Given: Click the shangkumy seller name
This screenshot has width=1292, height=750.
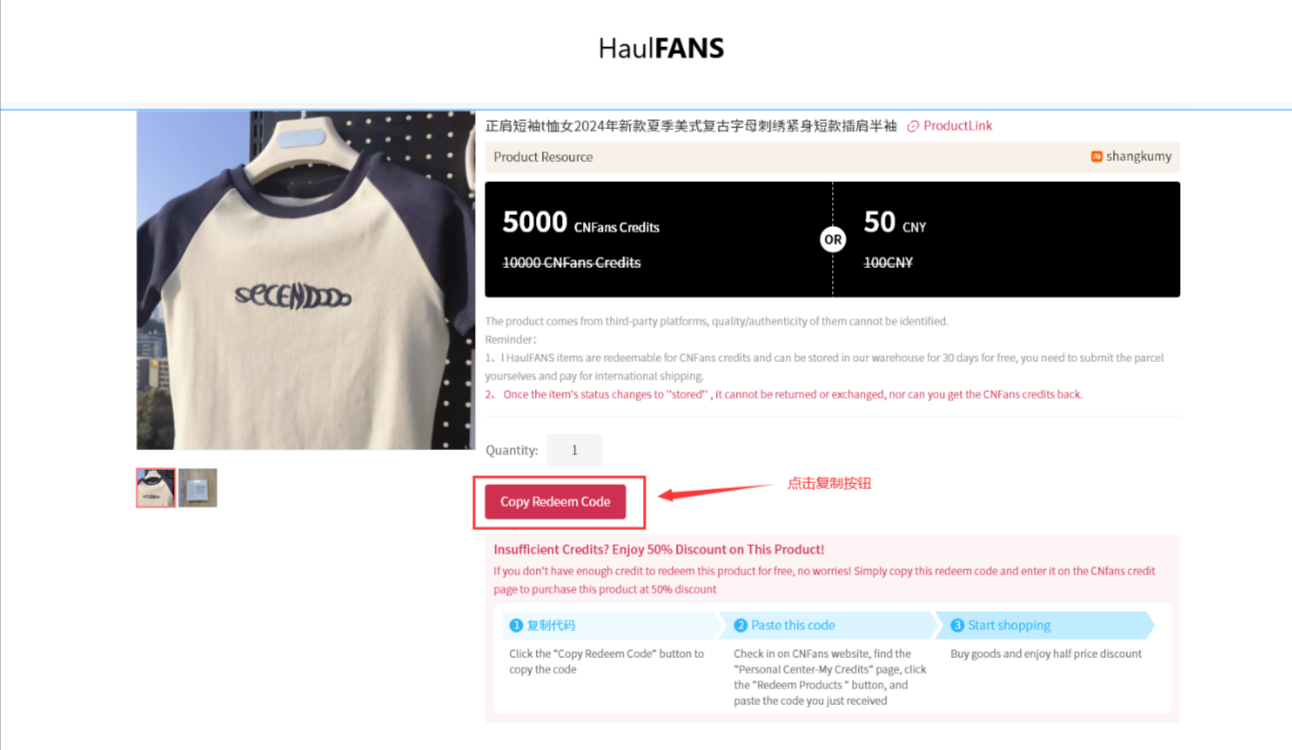Looking at the screenshot, I should (1138, 157).
